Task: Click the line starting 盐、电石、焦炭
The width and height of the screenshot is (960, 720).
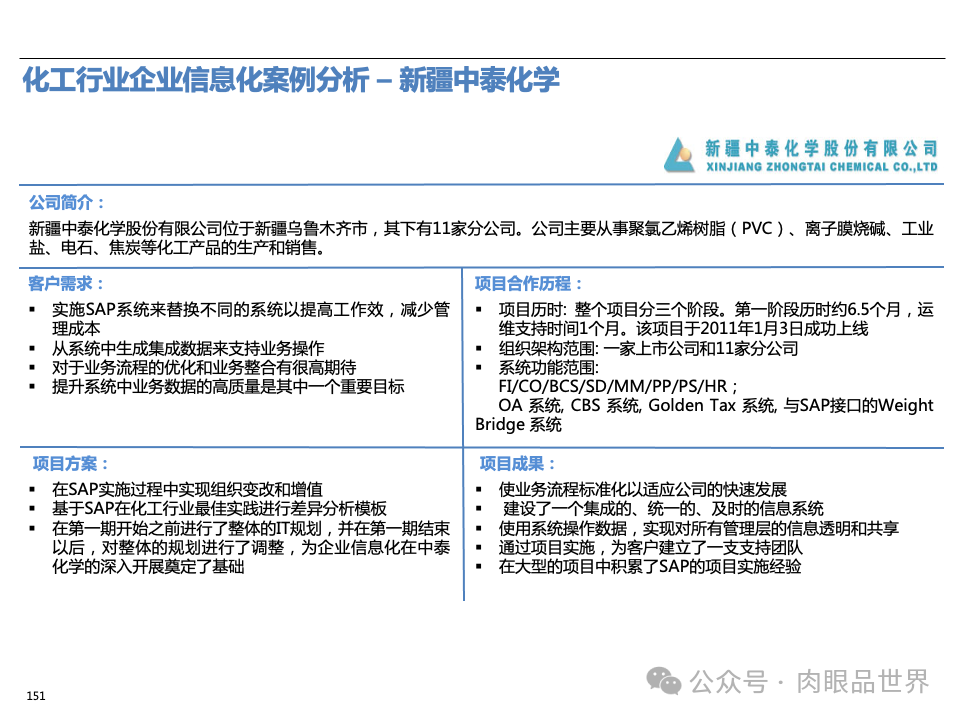Action: 176,248
